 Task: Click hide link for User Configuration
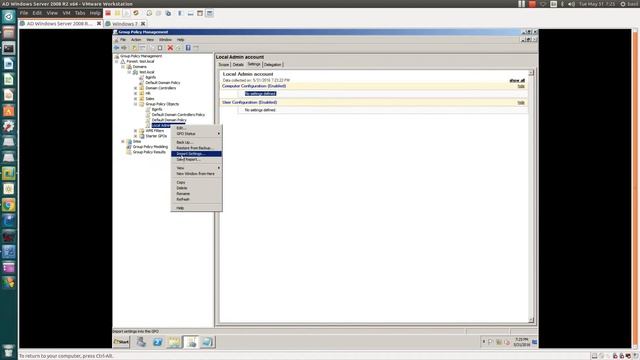click(x=521, y=102)
